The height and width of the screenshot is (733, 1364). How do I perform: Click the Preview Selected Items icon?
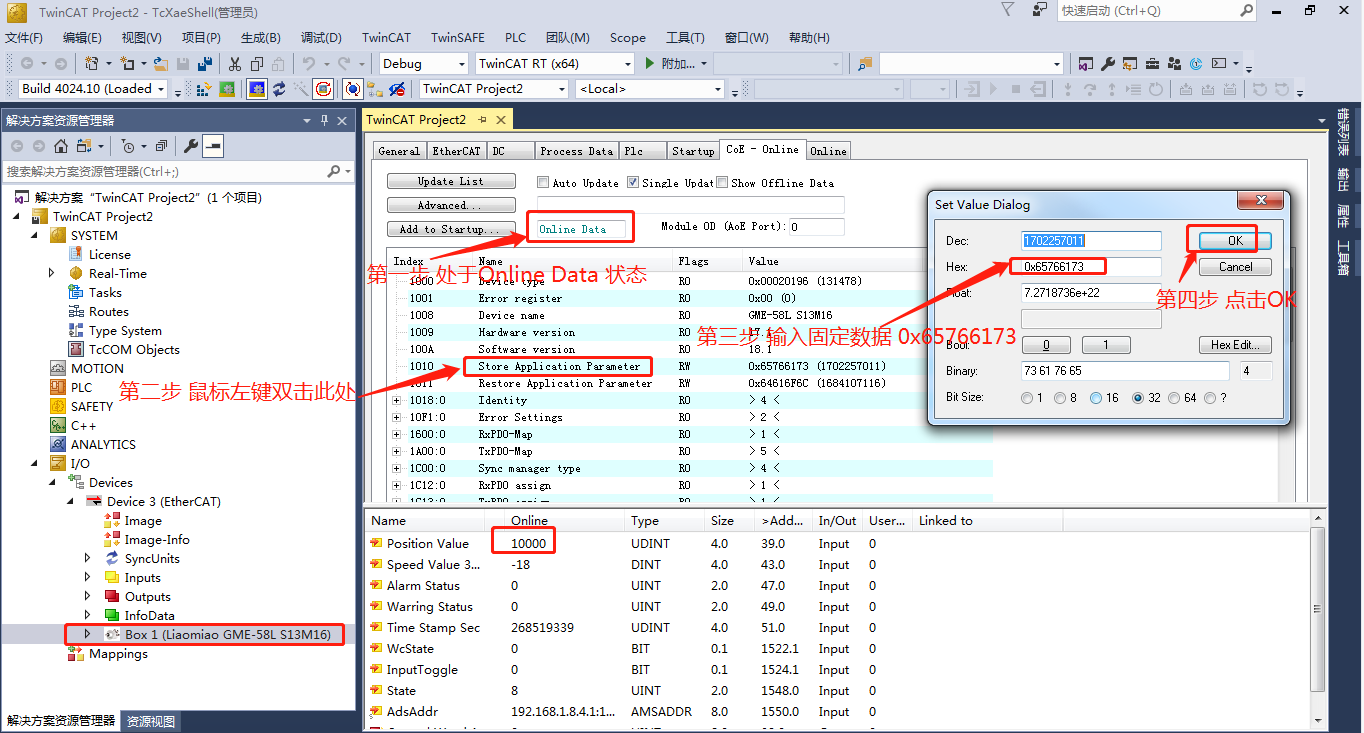[213, 146]
